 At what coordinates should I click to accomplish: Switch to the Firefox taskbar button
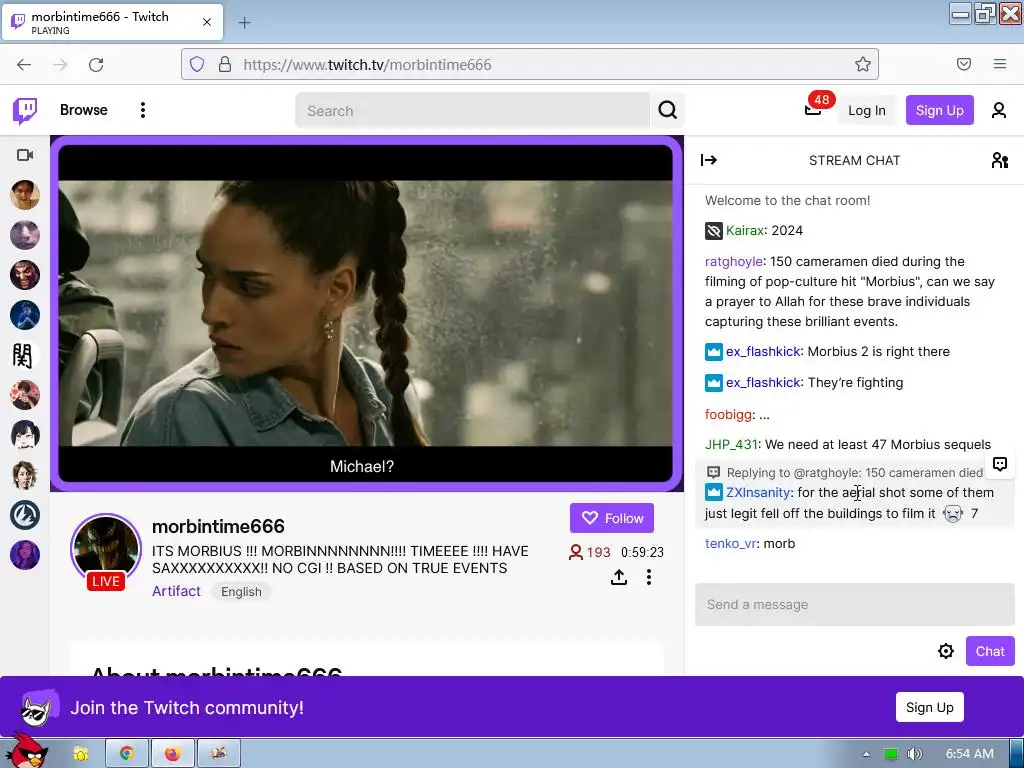[172, 754]
